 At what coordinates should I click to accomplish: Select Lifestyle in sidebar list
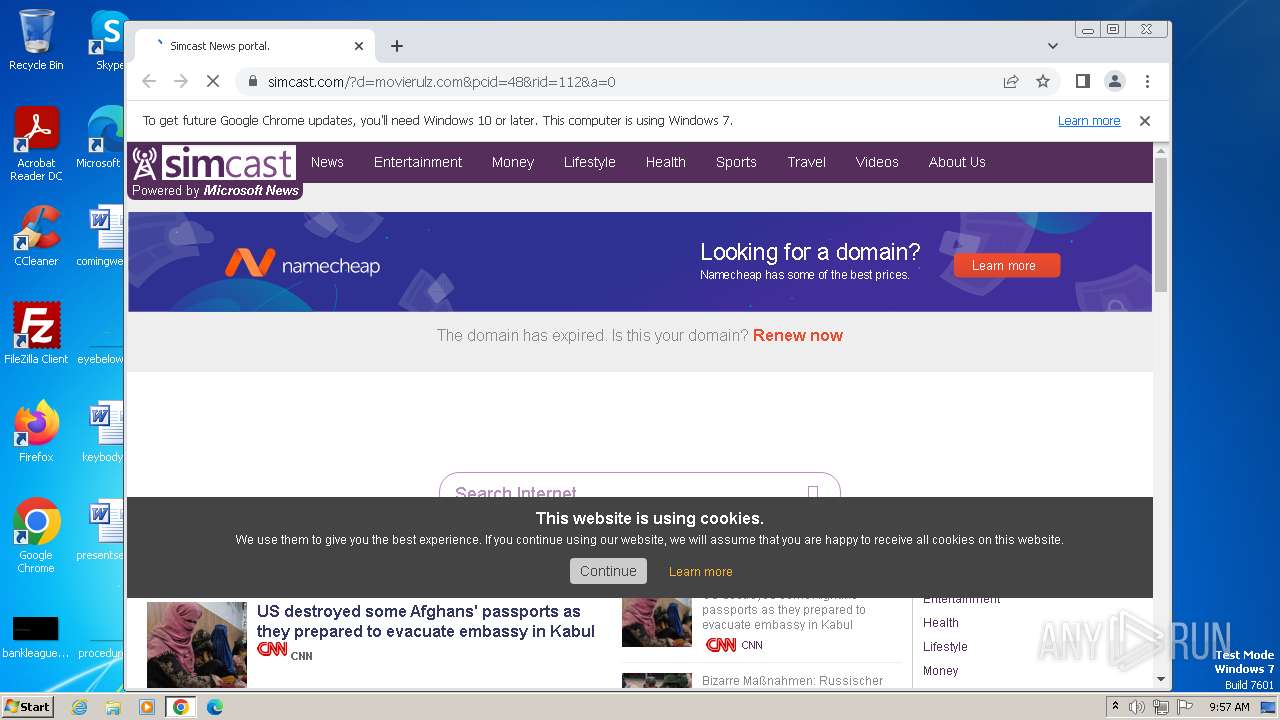point(945,647)
